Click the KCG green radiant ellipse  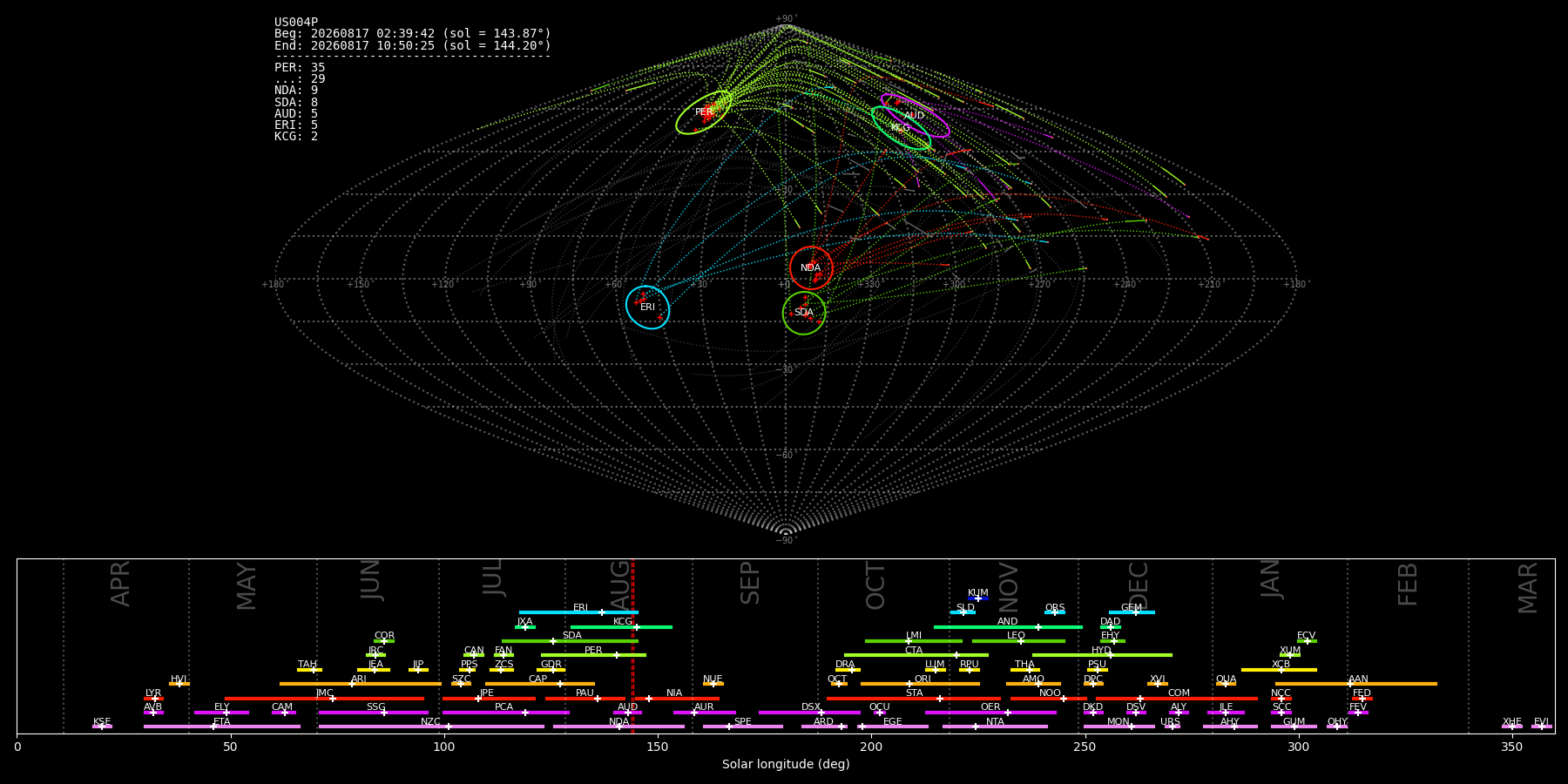click(901, 128)
